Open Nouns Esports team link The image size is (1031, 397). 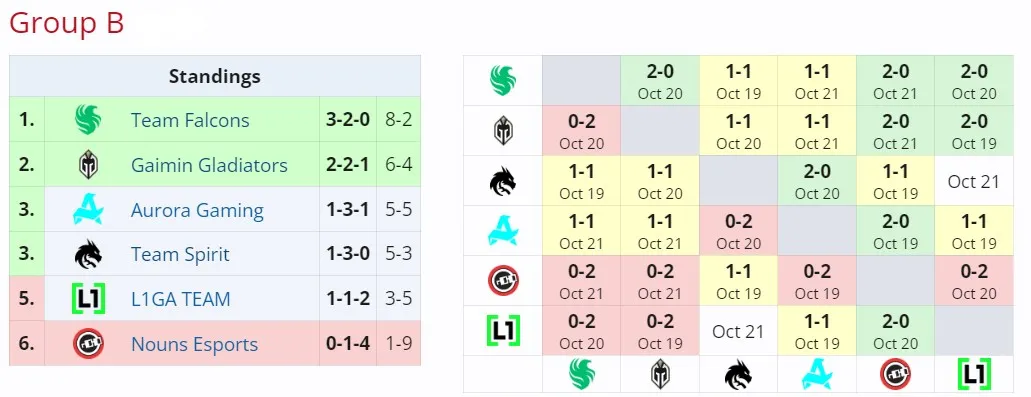coord(195,344)
